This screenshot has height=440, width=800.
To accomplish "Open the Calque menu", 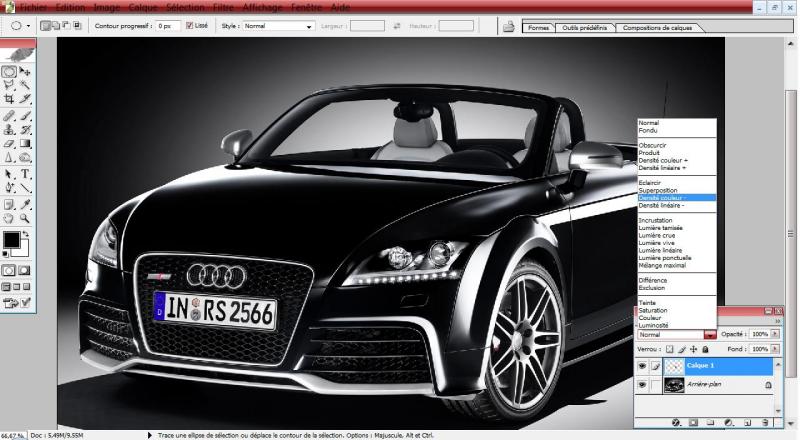I will pyautogui.click(x=143, y=8).
